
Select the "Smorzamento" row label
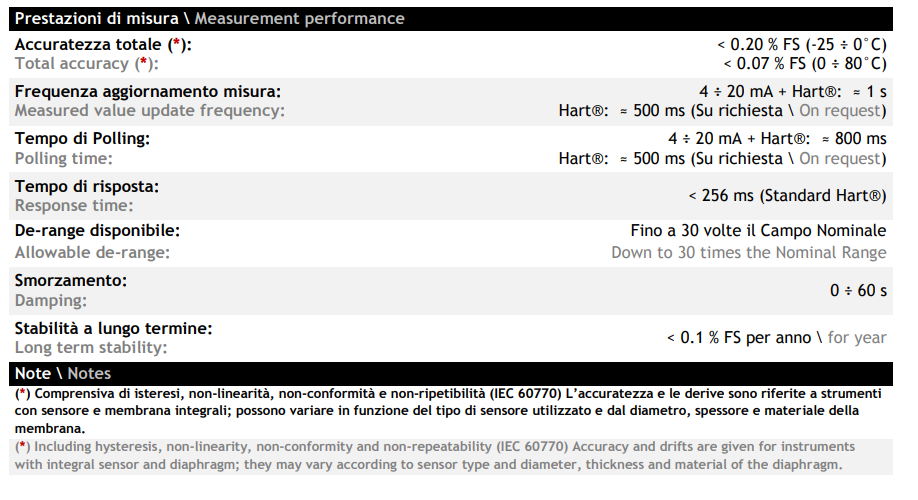[x=70, y=280]
